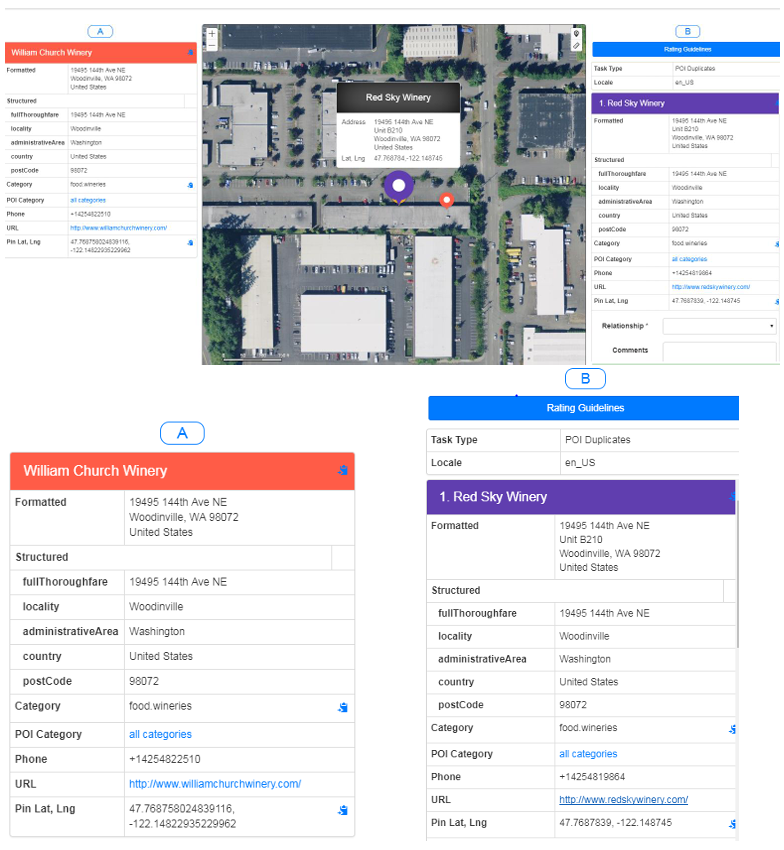
Task: Click the purple circular pin on the map
Action: click(x=399, y=186)
